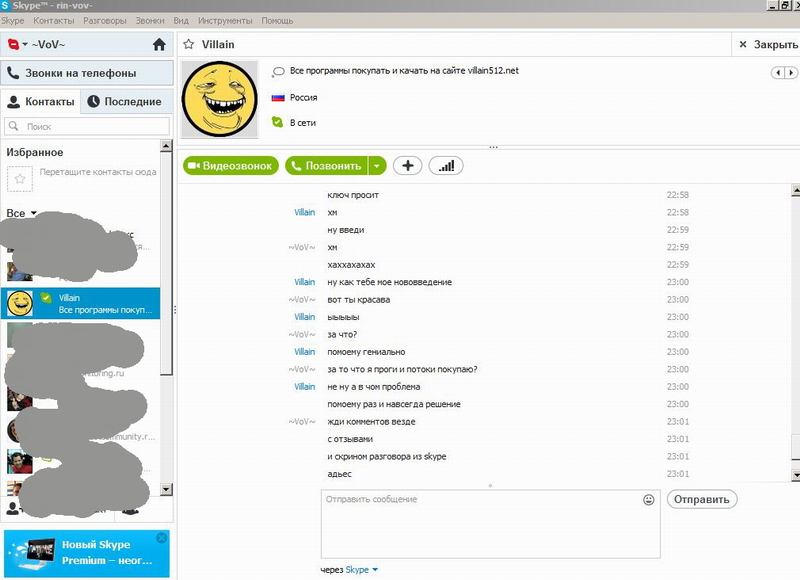Open the Вид menu
Viewport: 800px width, 580px height.
click(x=181, y=21)
